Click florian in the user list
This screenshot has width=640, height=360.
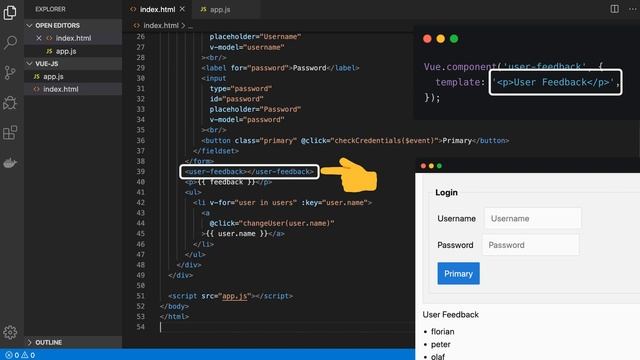pos(442,331)
